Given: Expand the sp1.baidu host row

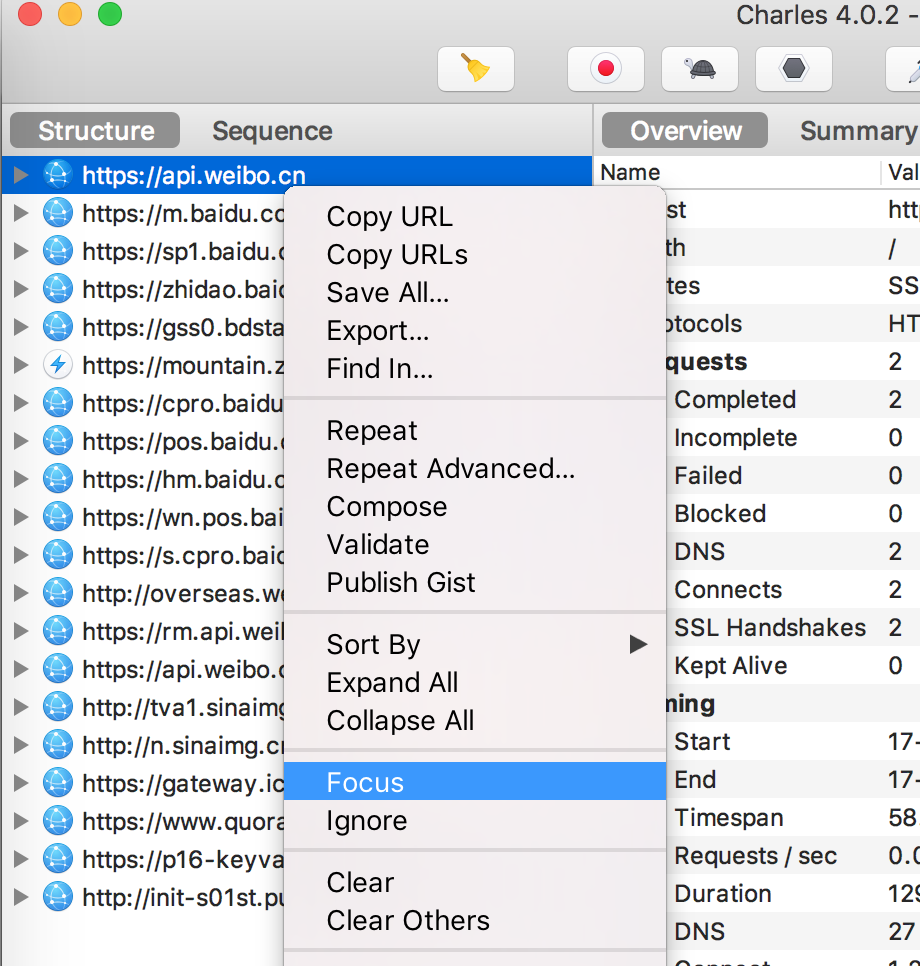Looking at the screenshot, I should pyautogui.click(x=21, y=251).
